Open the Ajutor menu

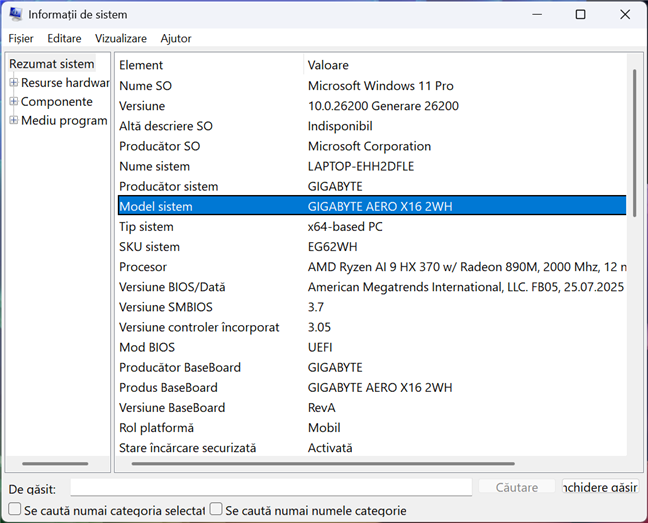(176, 38)
